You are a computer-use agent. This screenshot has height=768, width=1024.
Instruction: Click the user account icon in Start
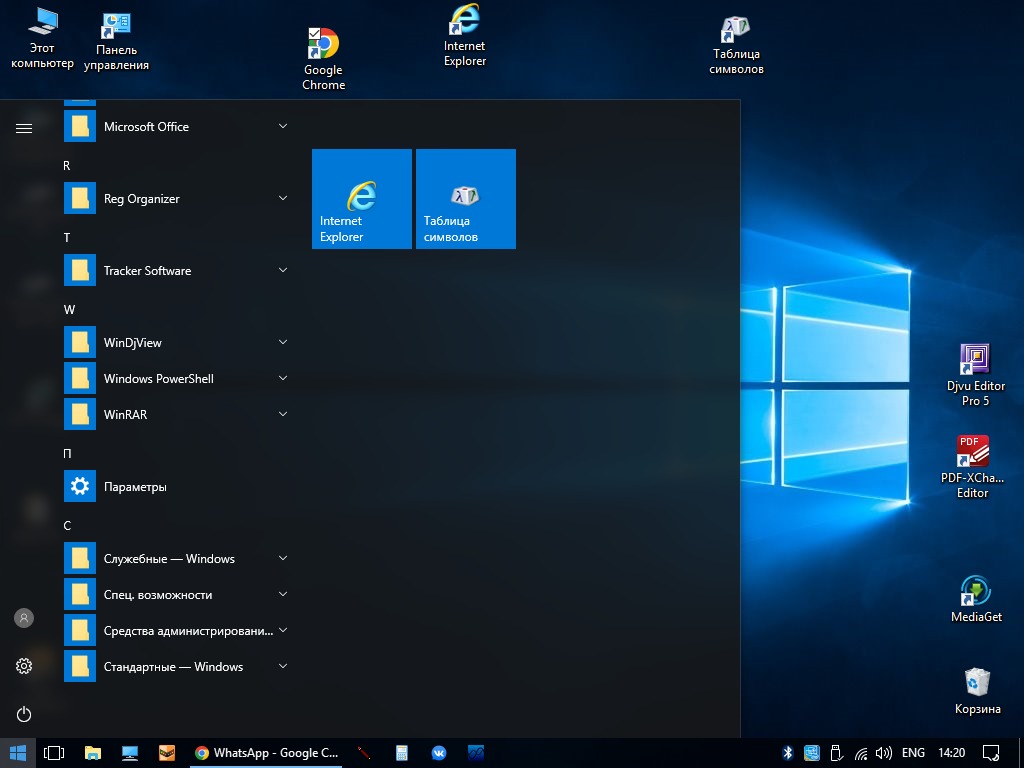click(x=24, y=618)
